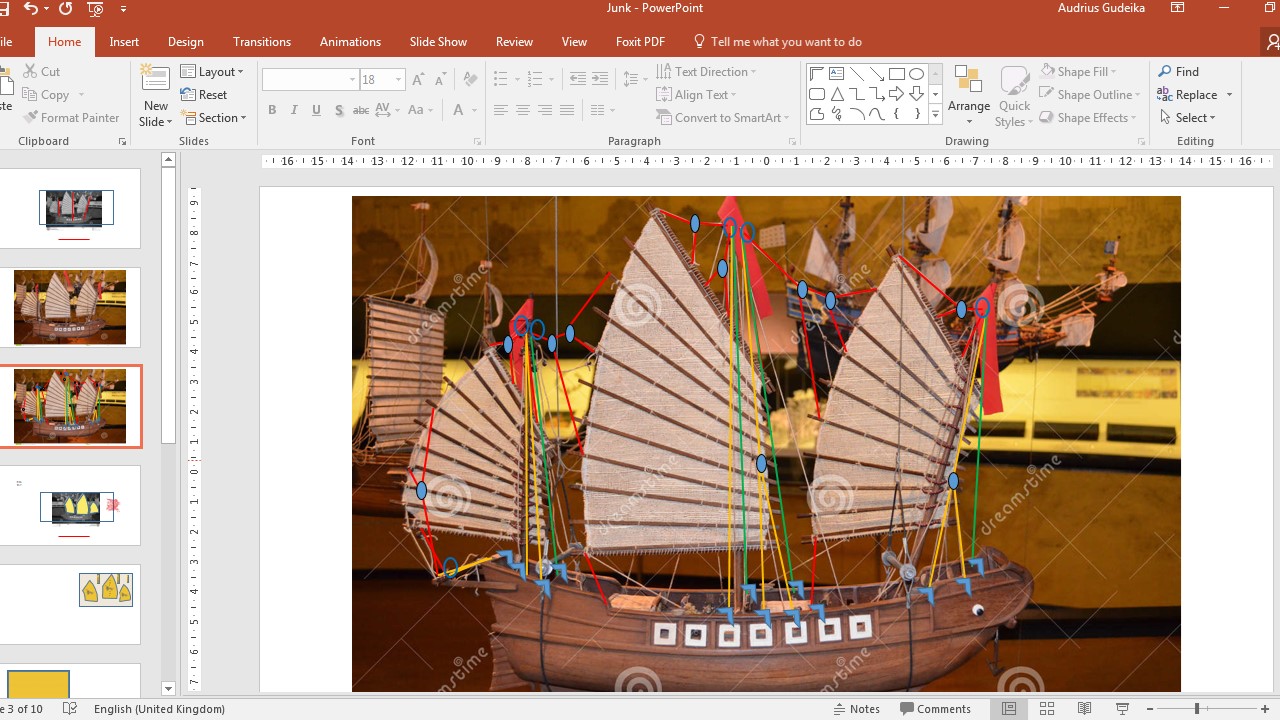Toggle text Shadow
1280x720 pixels.
[339, 111]
